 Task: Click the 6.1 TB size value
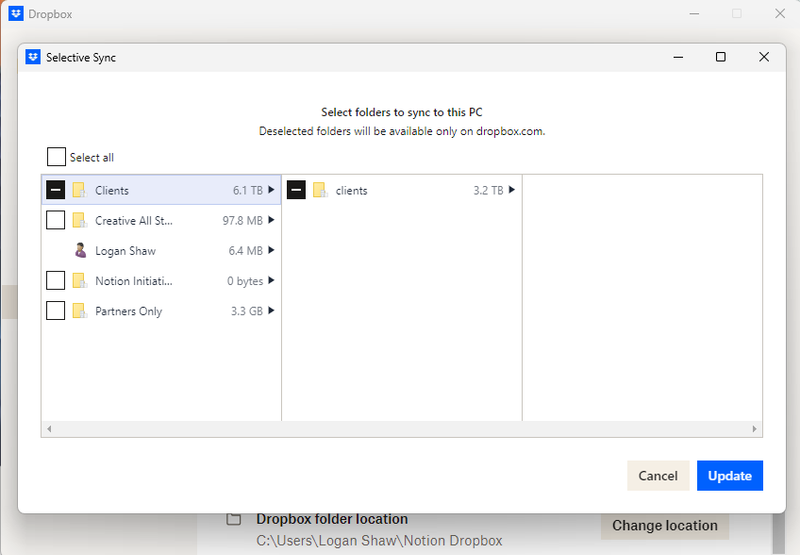click(x=248, y=190)
